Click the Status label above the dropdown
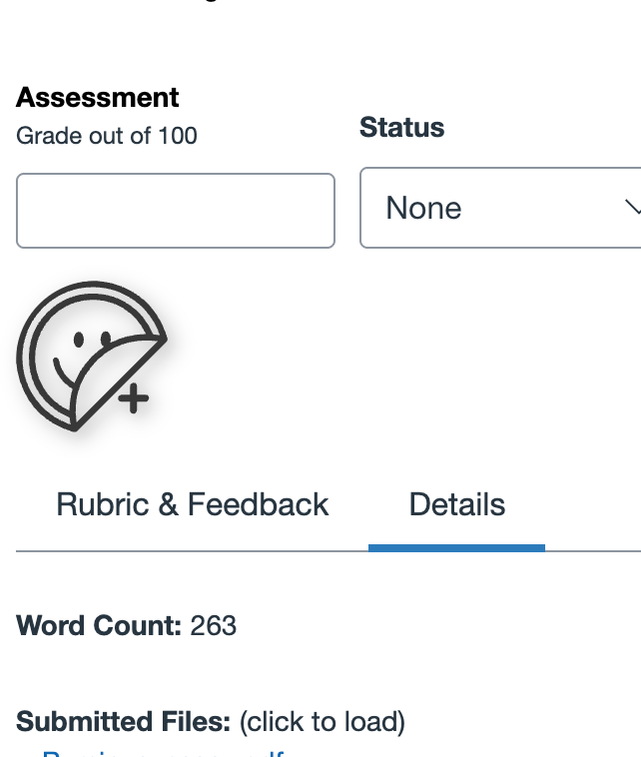The width and height of the screenshot is (641, 757). pyautogui.click(x=401, y=127)
